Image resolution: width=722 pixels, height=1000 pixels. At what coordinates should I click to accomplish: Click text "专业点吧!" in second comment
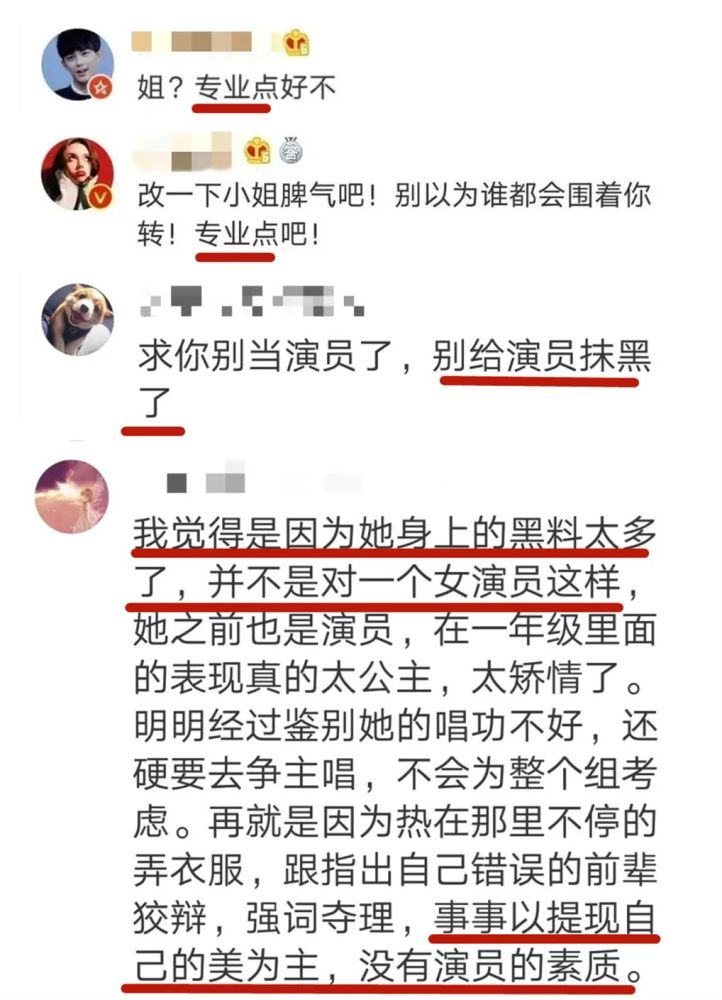(257, 234)
